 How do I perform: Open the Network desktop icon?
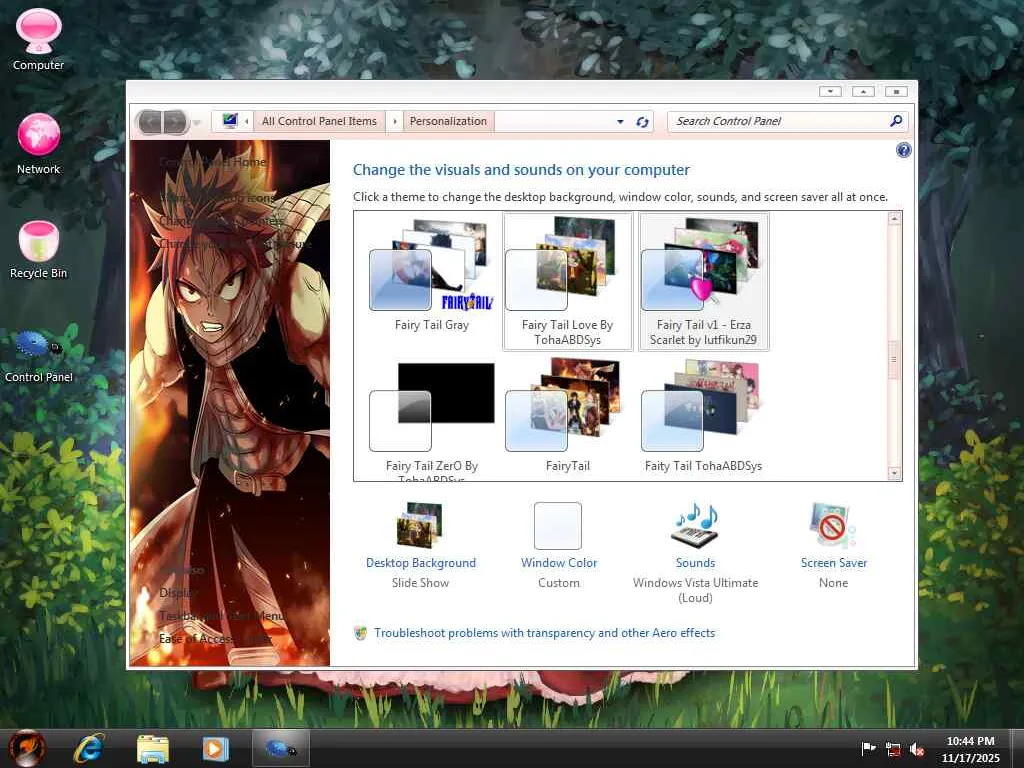[x=39, y=144]
